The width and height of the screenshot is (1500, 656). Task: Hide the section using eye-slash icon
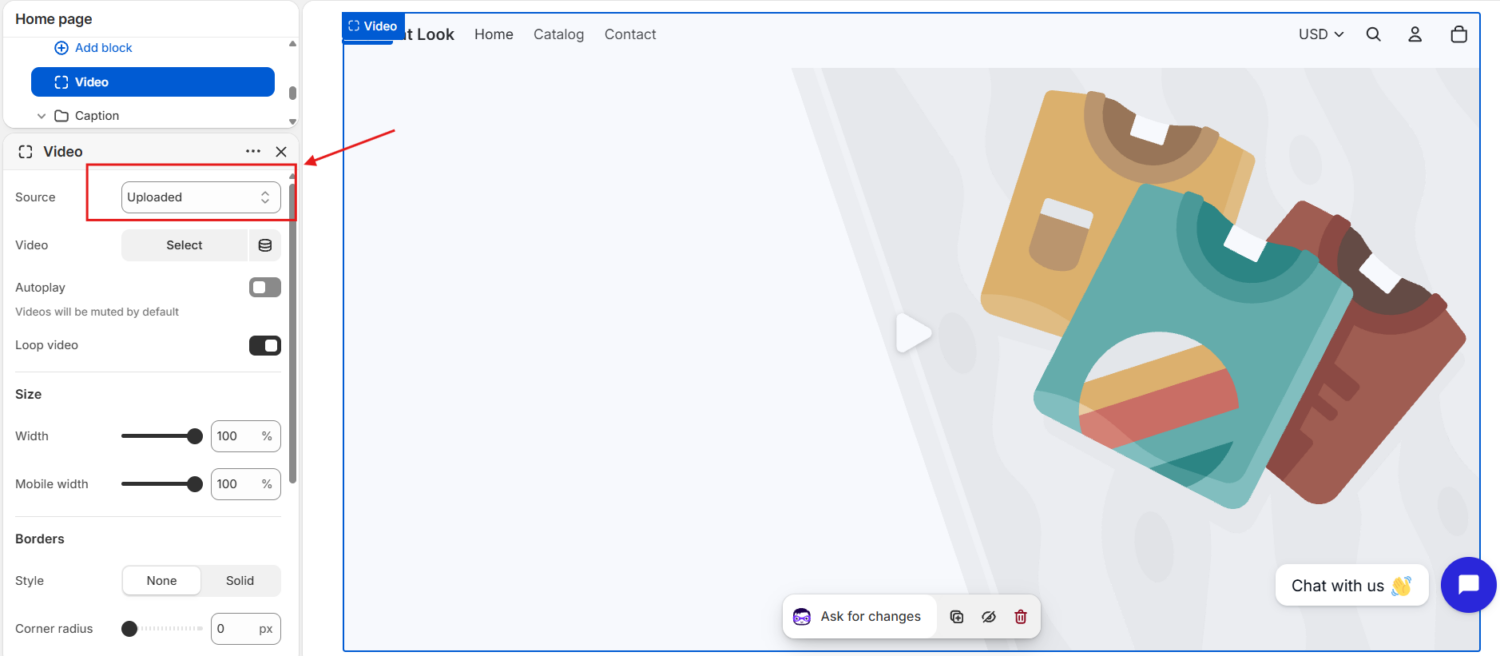[989, 617]
